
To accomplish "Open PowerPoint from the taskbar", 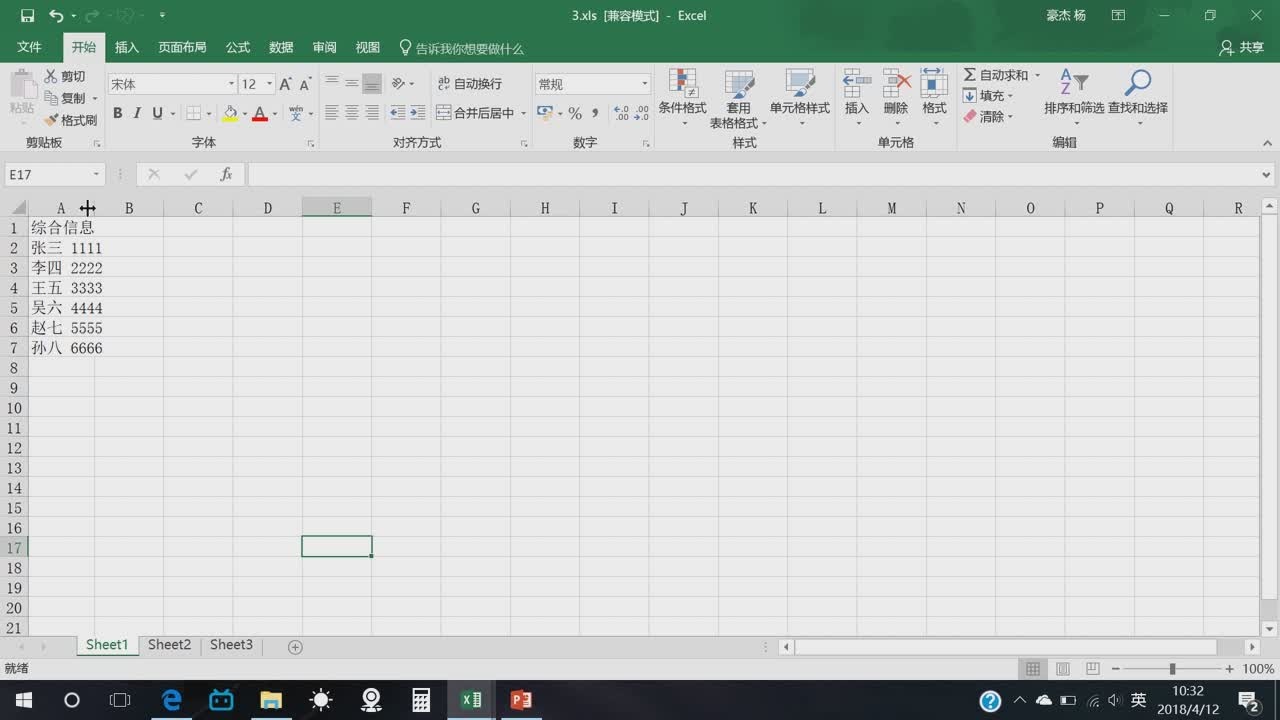I will (521, 700).
